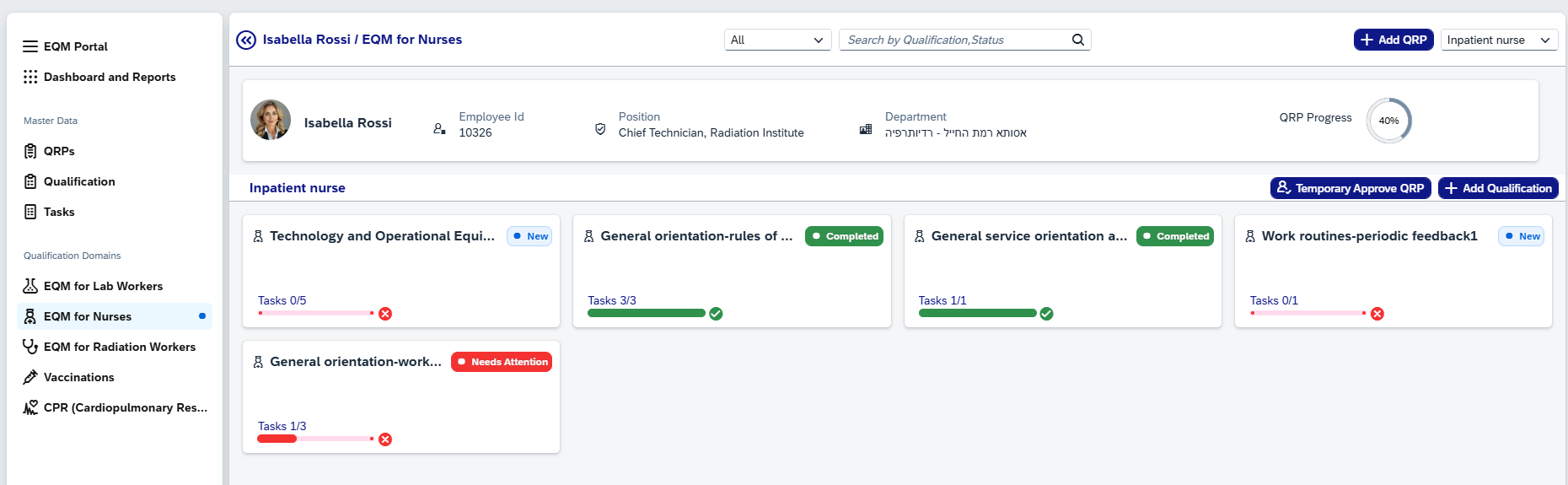This screenshot has width=1568, height=485.
Task: Focus the Search by Qualification, Status field
Action: 954,40
